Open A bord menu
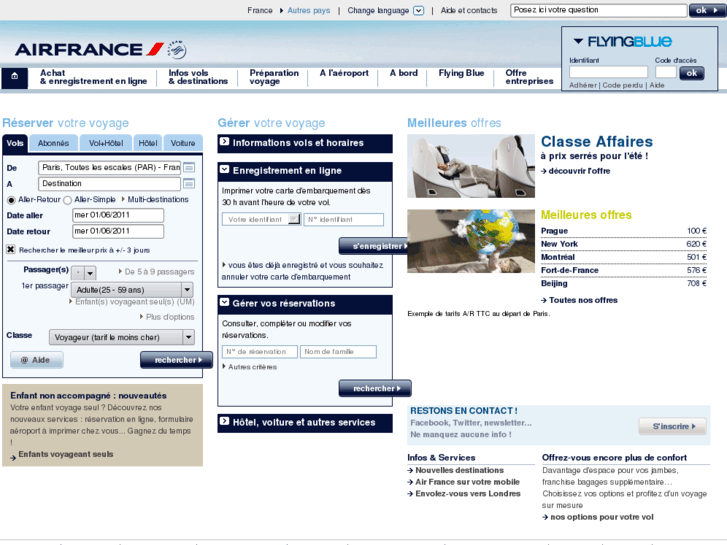The image size is (727, 545). tap(403, 73)
